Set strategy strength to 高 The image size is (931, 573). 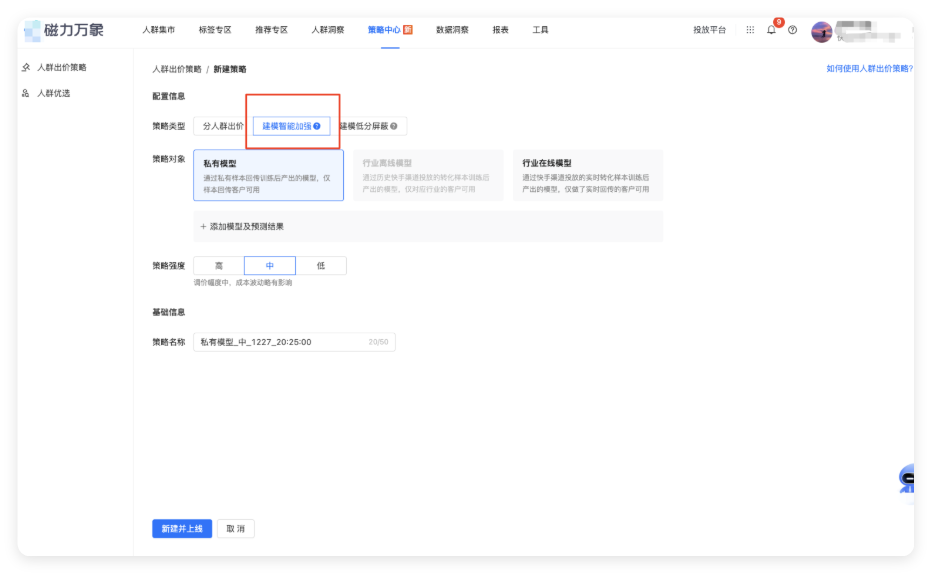(219, 265)
